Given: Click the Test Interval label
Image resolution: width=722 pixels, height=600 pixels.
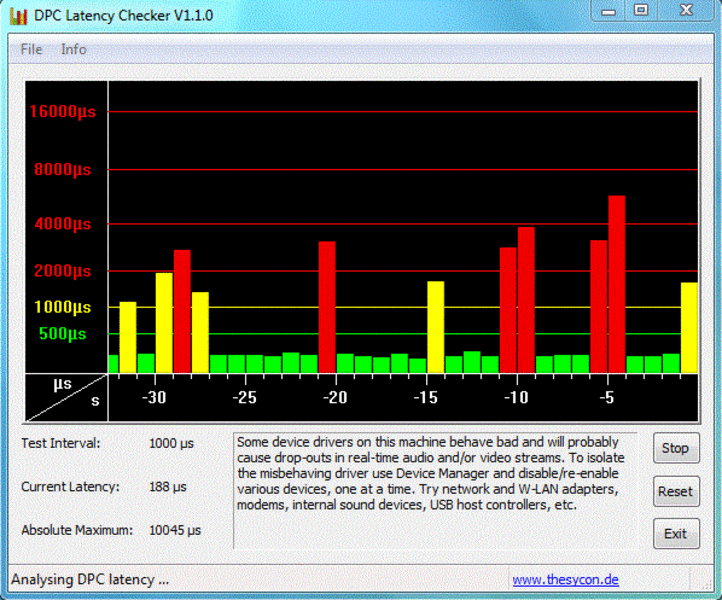Looking at the screenshot, I should tap(61, 443).
